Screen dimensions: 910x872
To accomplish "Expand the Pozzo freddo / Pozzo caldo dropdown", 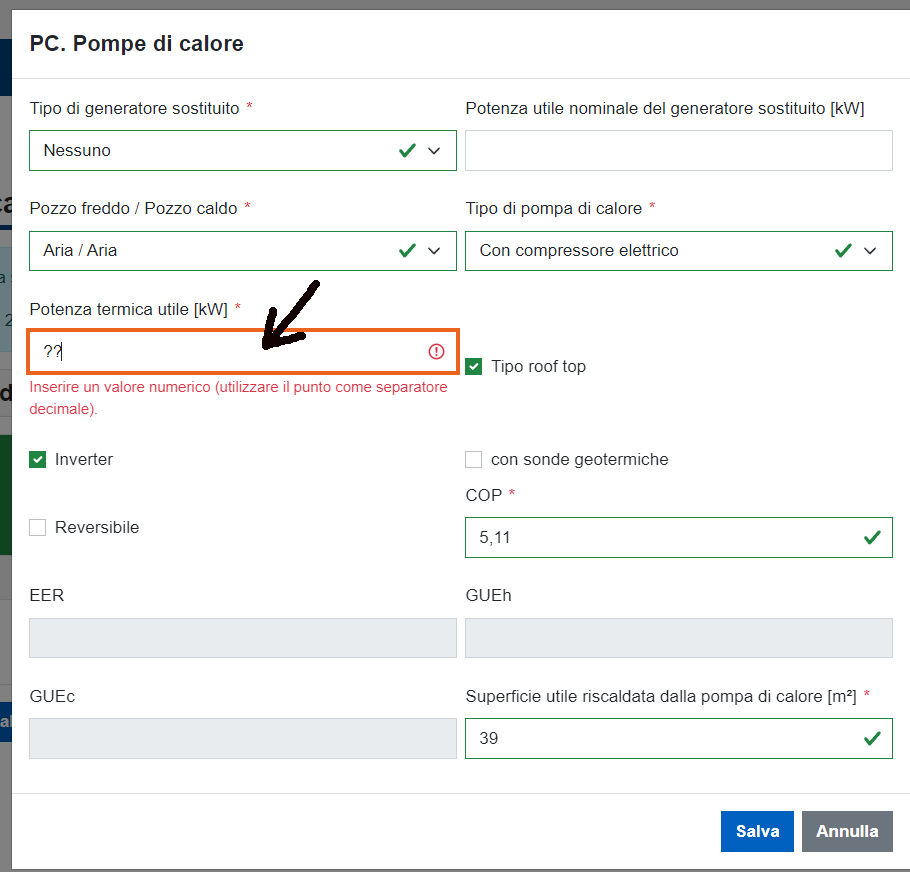I will click(x=243, y=251).
